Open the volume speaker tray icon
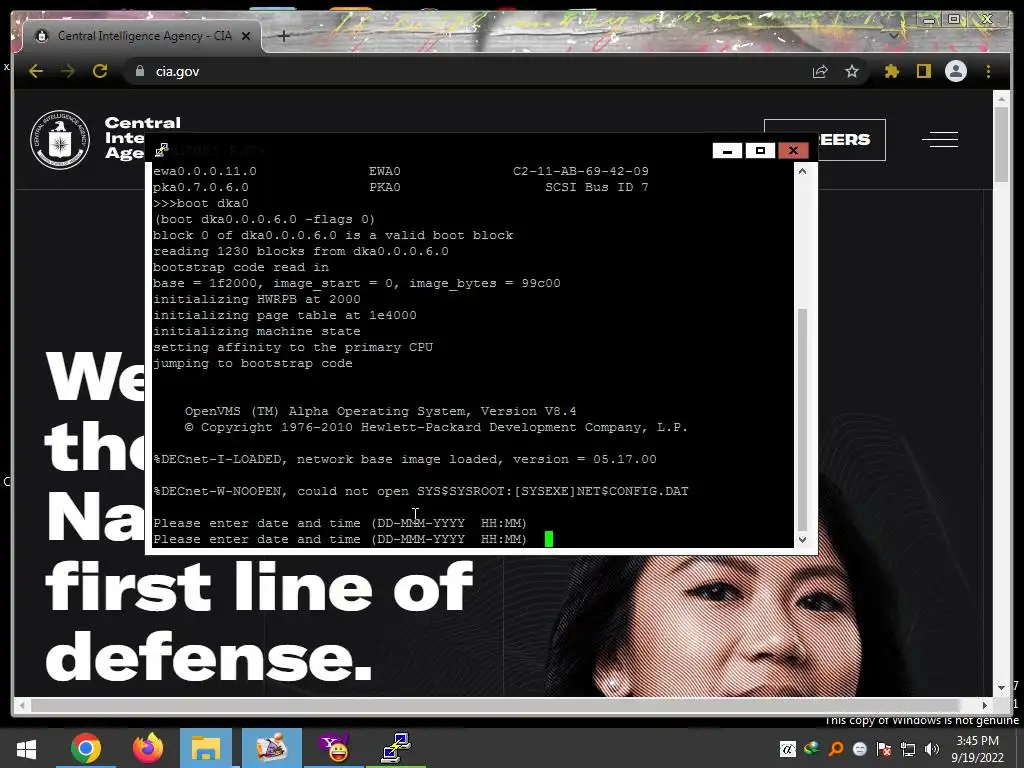 coord(932,749)
